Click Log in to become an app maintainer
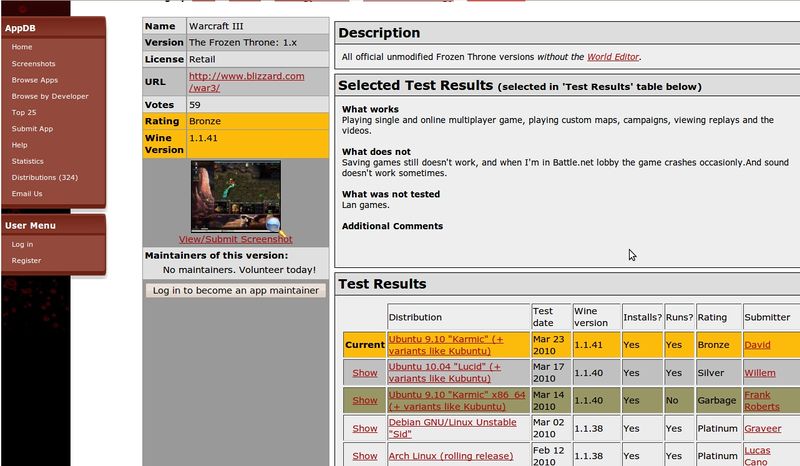 click(x=236, y=290)
